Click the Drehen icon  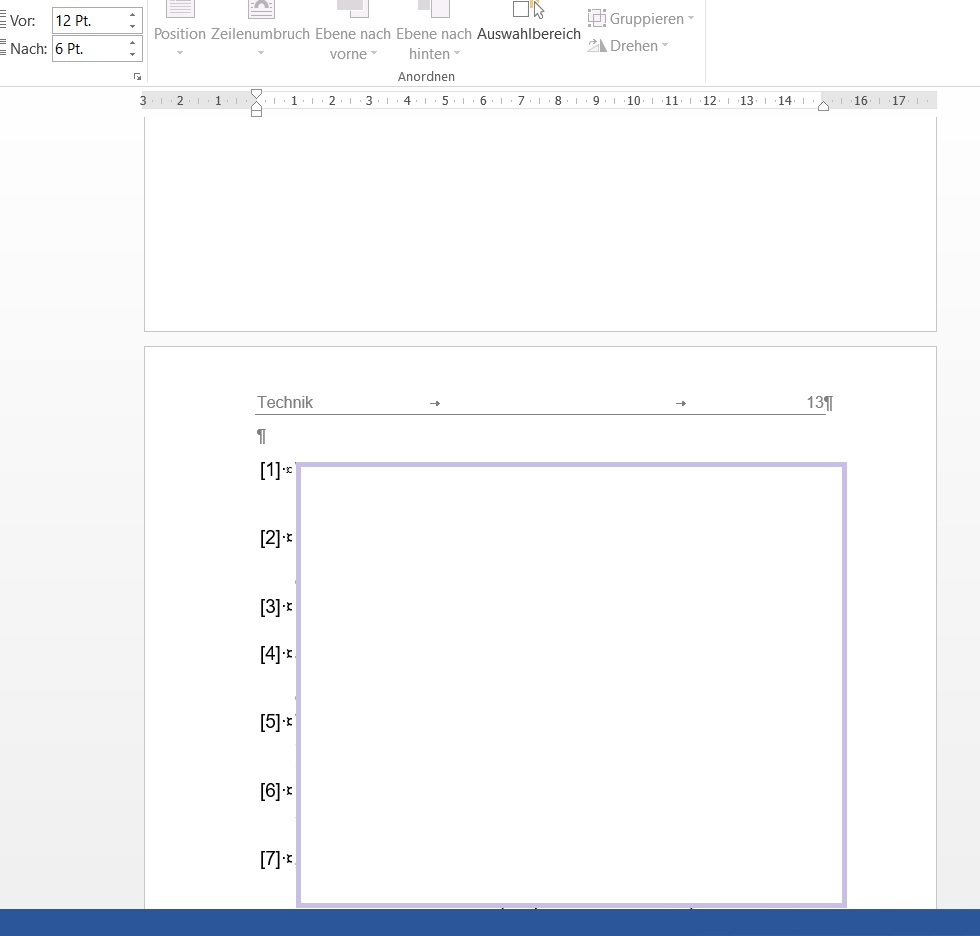597,46
